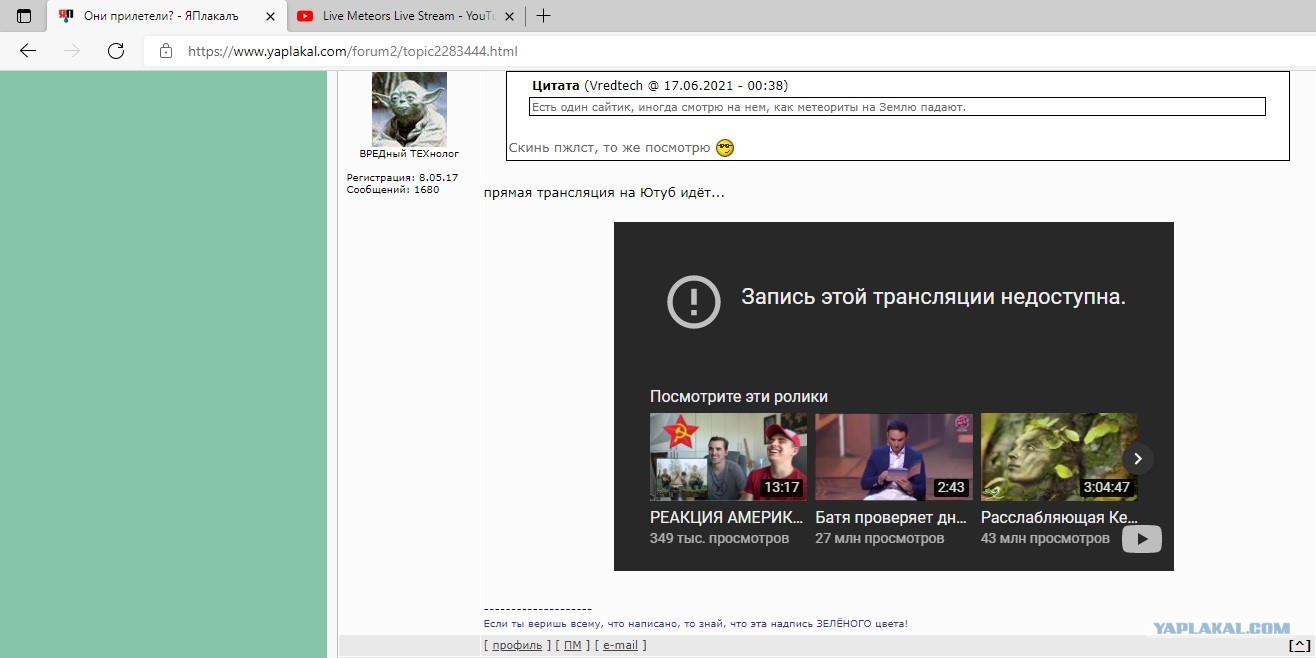Screen dimensions: 1316x658
Task: Reload the page with the refresh icon
Action: point(116,51)
